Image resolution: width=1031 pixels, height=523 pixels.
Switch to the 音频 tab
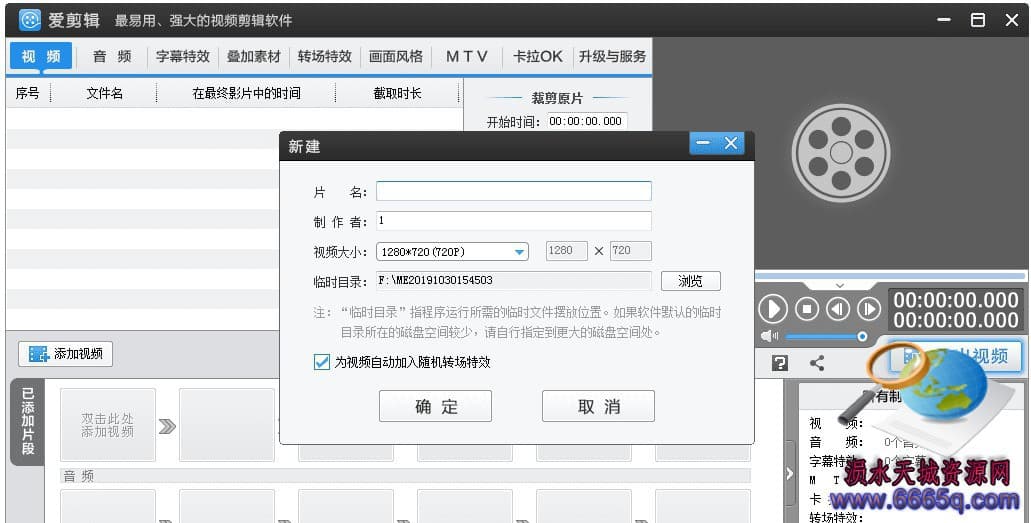click(x=112, y=57)
